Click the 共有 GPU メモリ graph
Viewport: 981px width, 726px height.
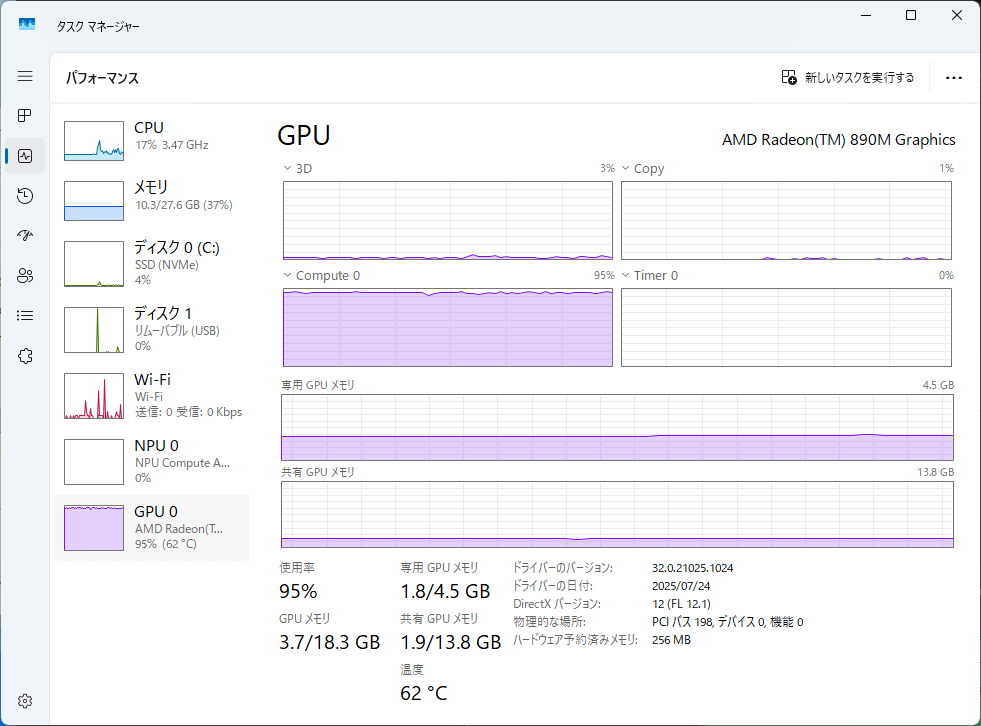(618, 514)
